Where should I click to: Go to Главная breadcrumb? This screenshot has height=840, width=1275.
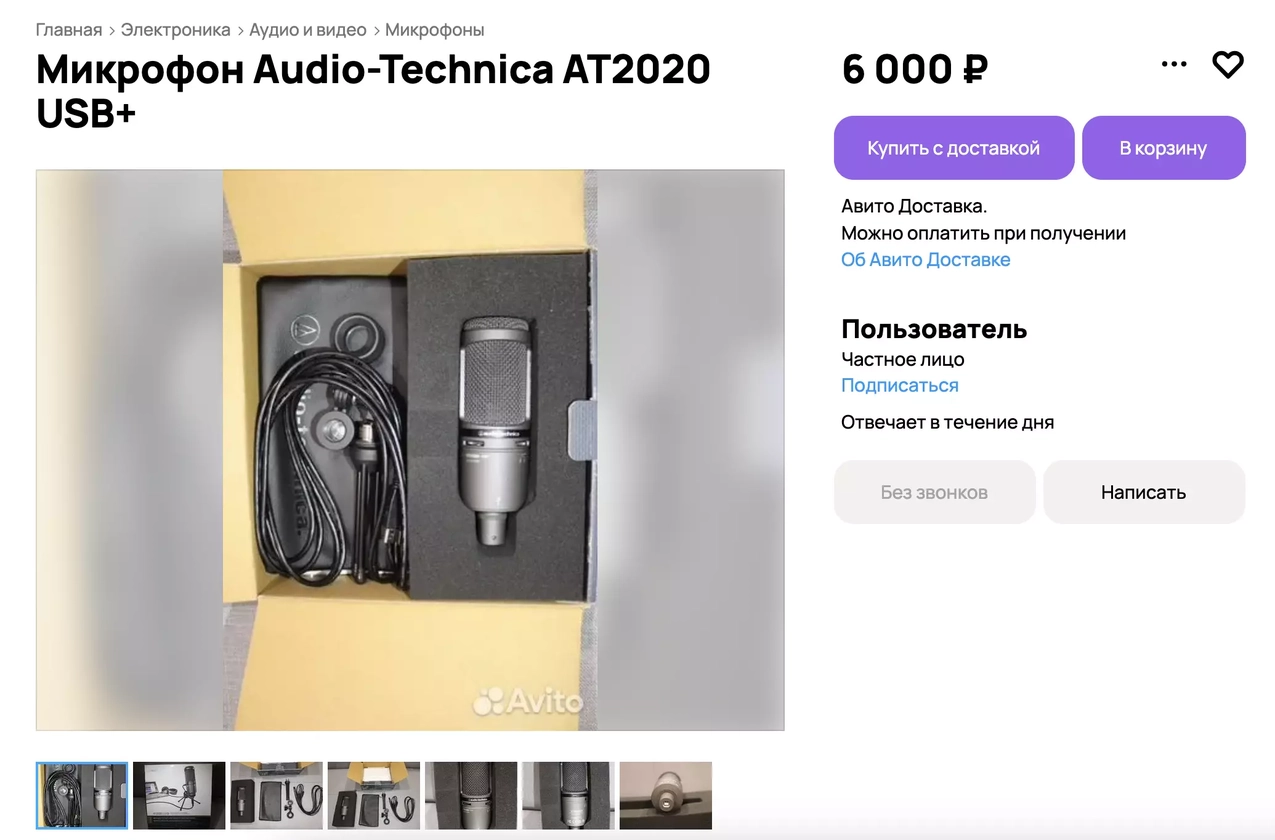coord(69,30)
